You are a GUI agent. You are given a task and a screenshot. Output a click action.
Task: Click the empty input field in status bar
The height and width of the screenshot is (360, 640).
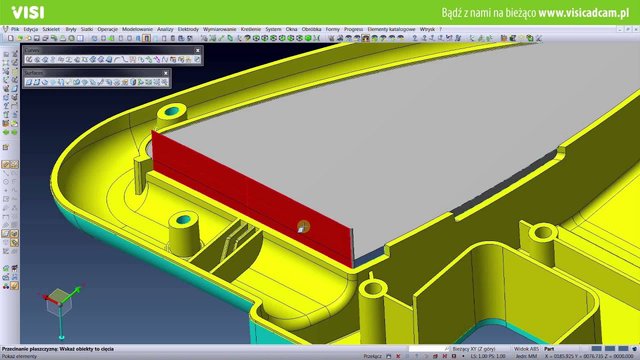click(428, 349)
